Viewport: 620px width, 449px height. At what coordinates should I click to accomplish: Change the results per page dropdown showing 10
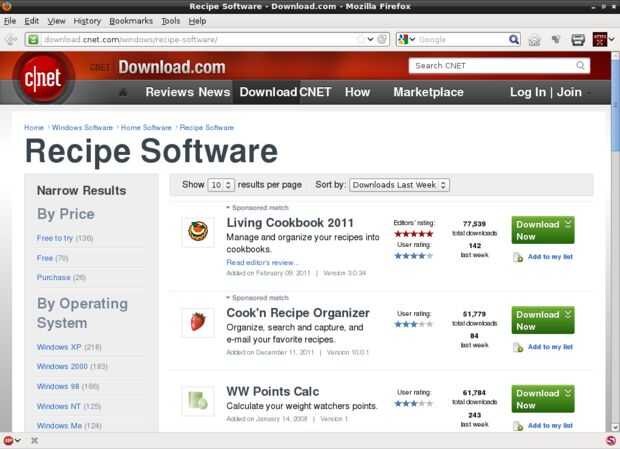(221, 185)
